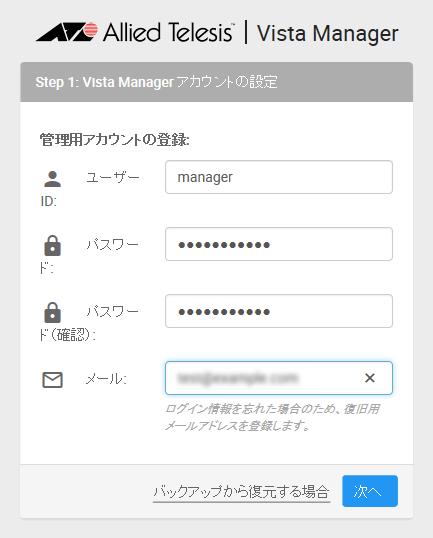This screenshot has width=433, height=538.
Task: Click inside the email address field
Action: pyautogui.click(x=264, y=378)
